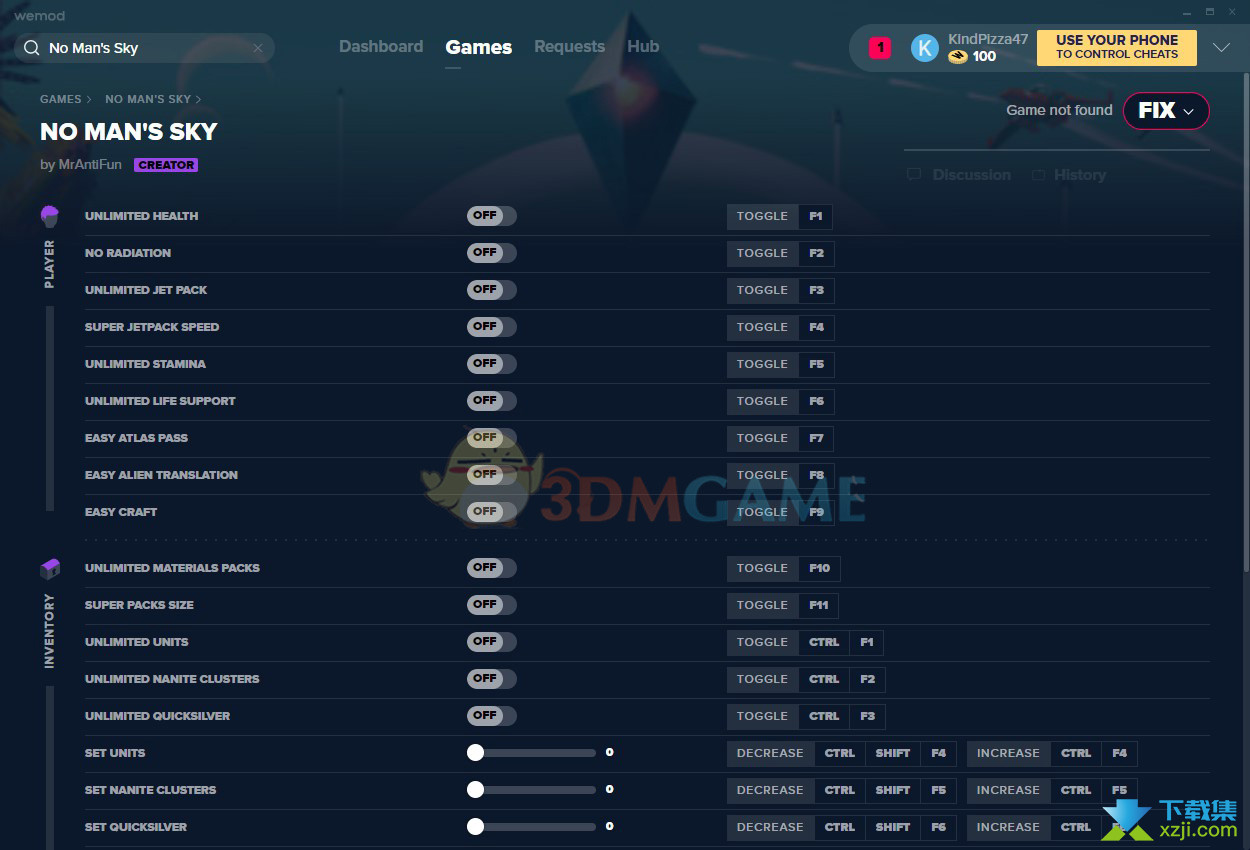
Task: Turn on Unlimited Life Support
Action: tap(492, 401)
